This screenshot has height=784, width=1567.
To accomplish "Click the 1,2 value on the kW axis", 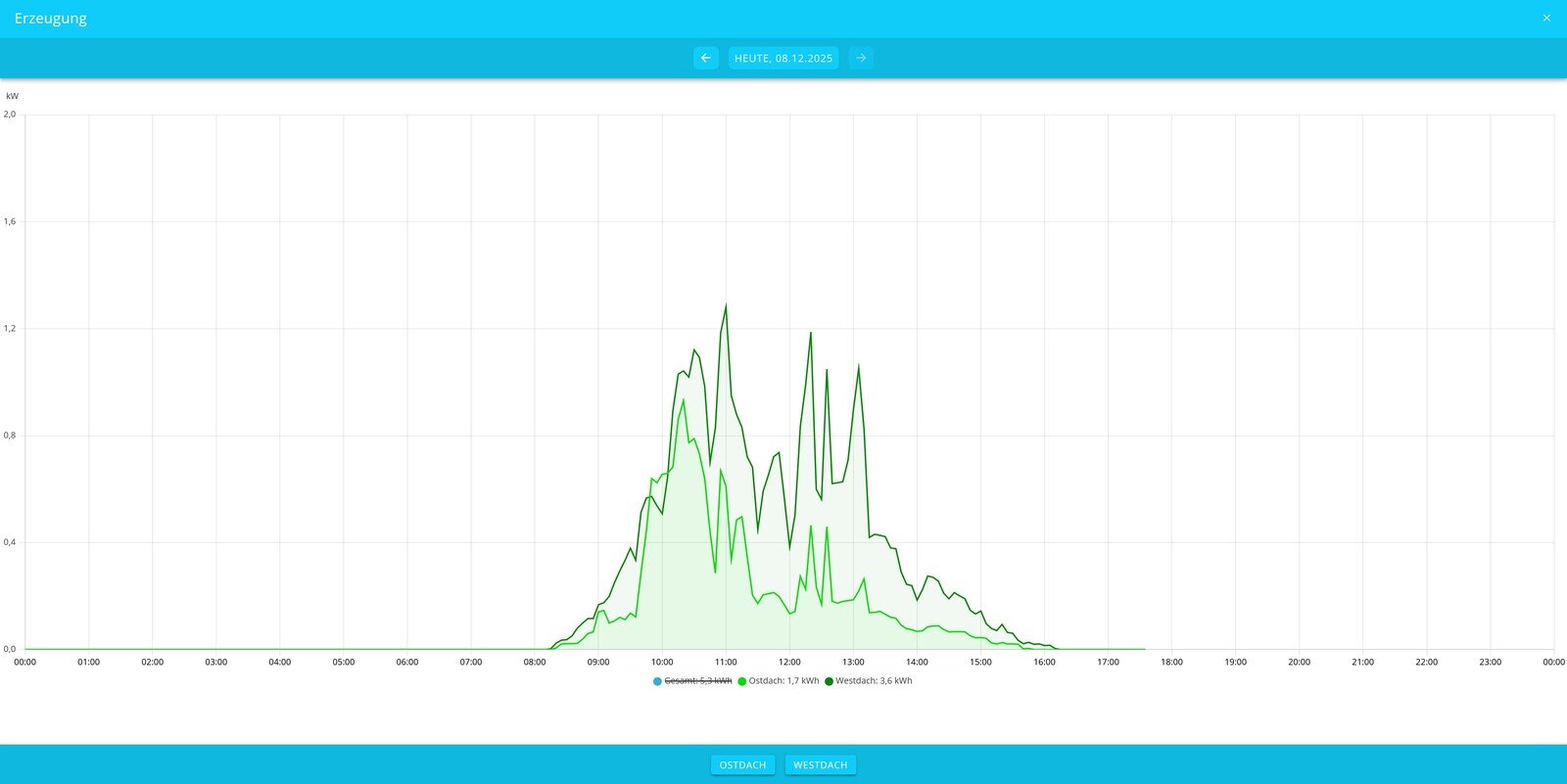I will (10, 329).
